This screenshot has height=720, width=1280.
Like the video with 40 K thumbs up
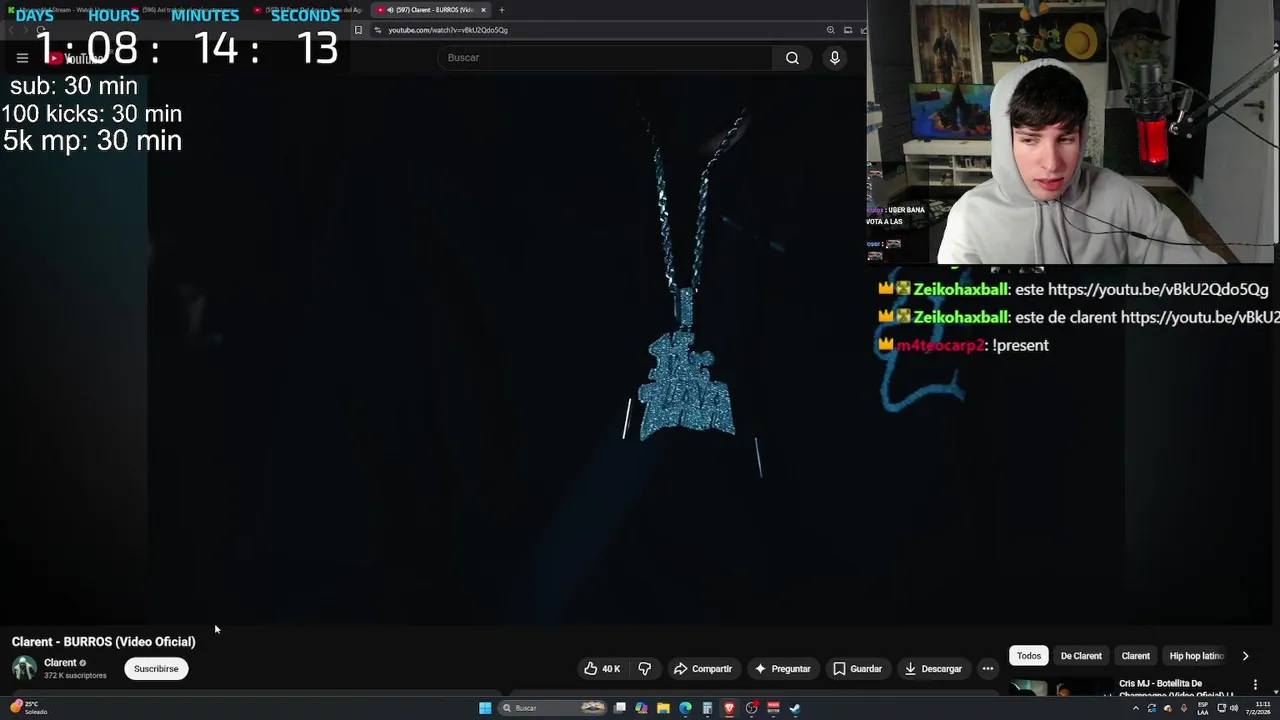602,669
